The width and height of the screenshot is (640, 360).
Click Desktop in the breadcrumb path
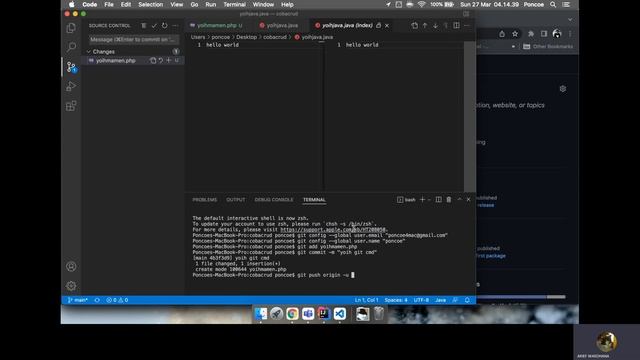click(x=247, y=37)
